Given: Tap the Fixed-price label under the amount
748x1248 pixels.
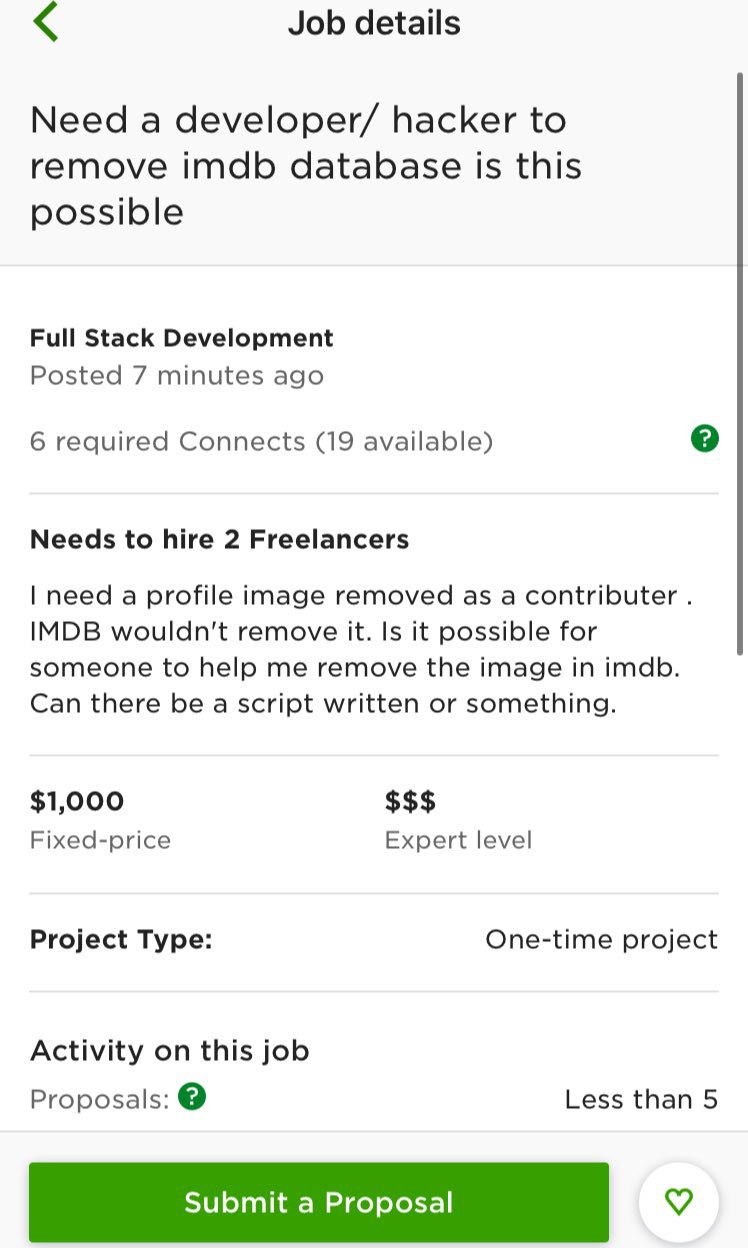Looking at the screenshot, I should [x=100, y=840].
